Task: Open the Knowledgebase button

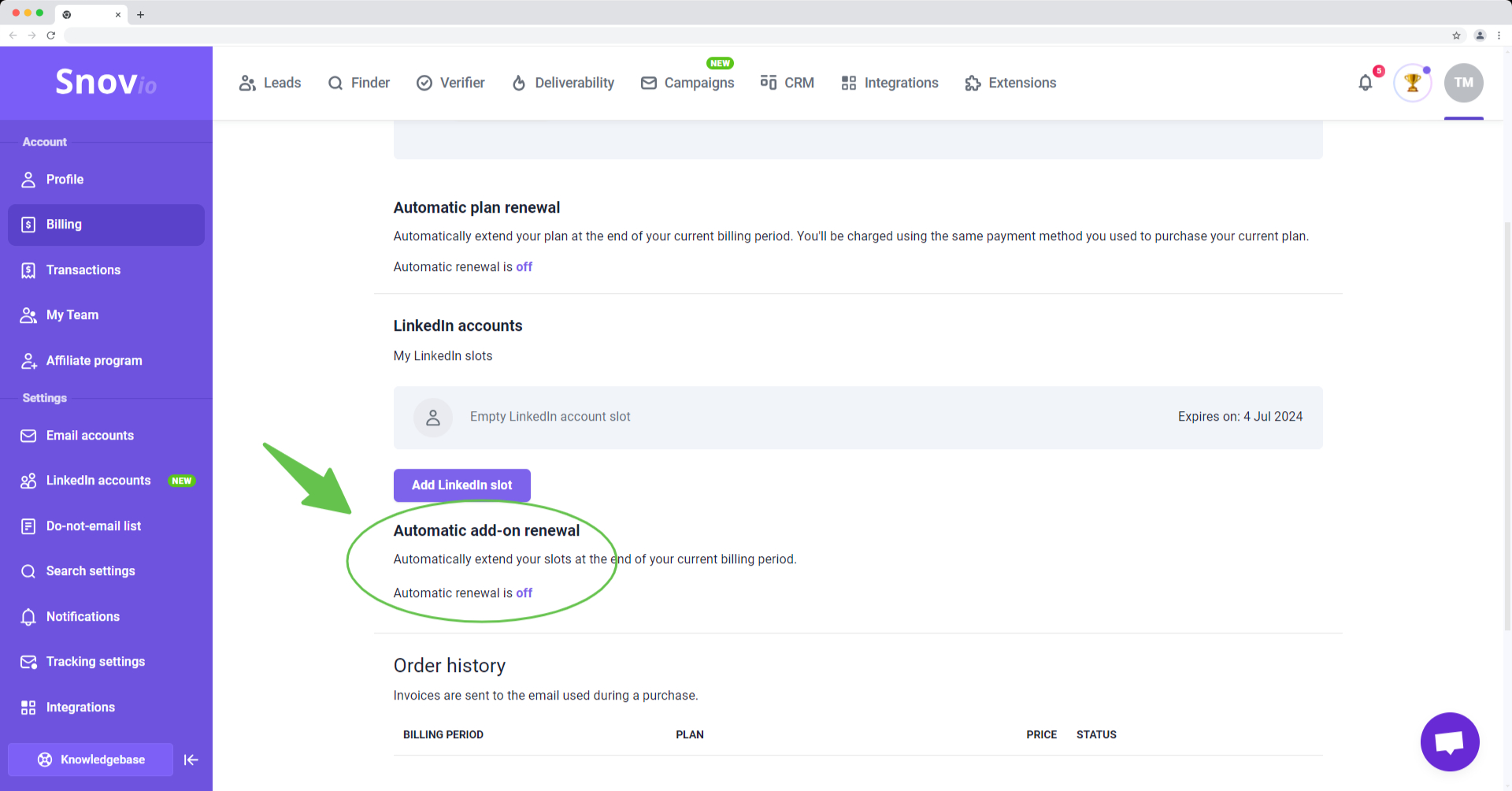Action: pyautogui.click(x=91, y=759)
